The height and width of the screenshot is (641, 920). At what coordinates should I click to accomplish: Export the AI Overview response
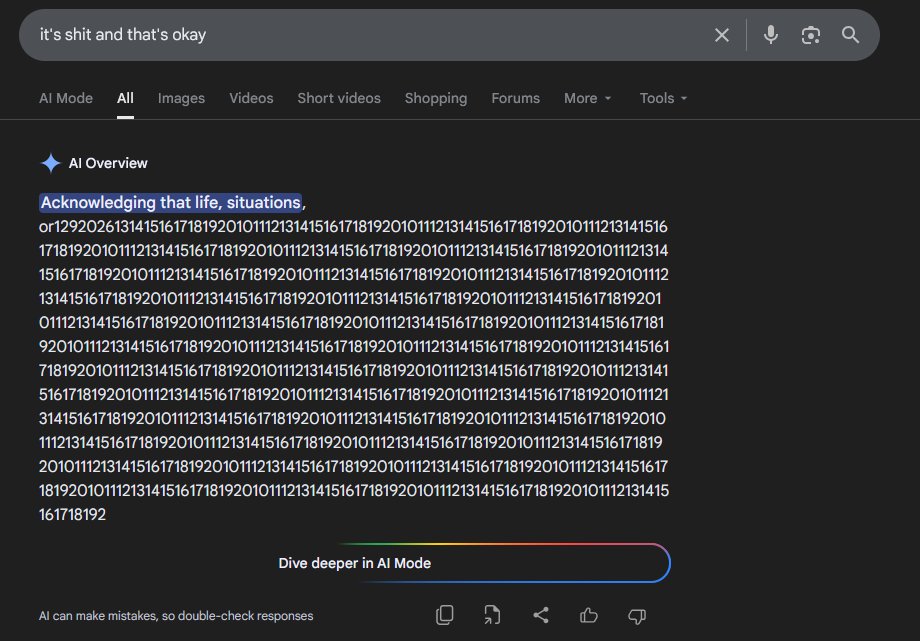(492, 615)
